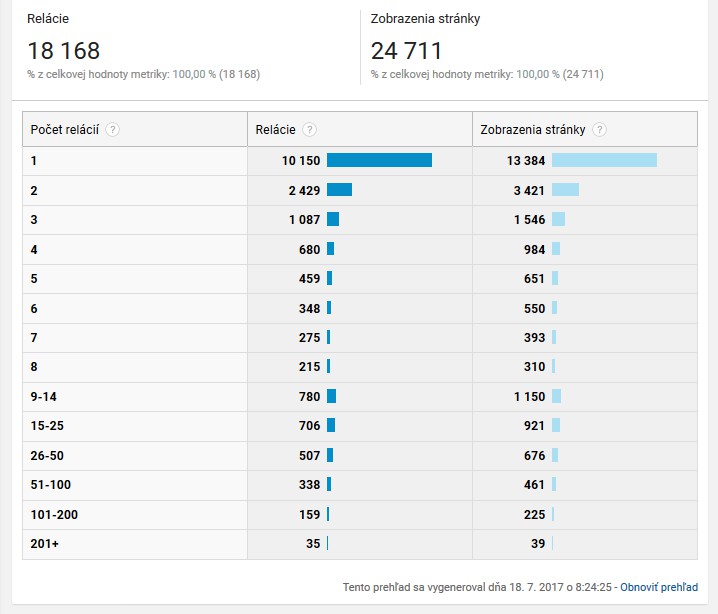Click the pageviews value 1 150
Viewport: 718px width, 614px height.
[529, 397]
